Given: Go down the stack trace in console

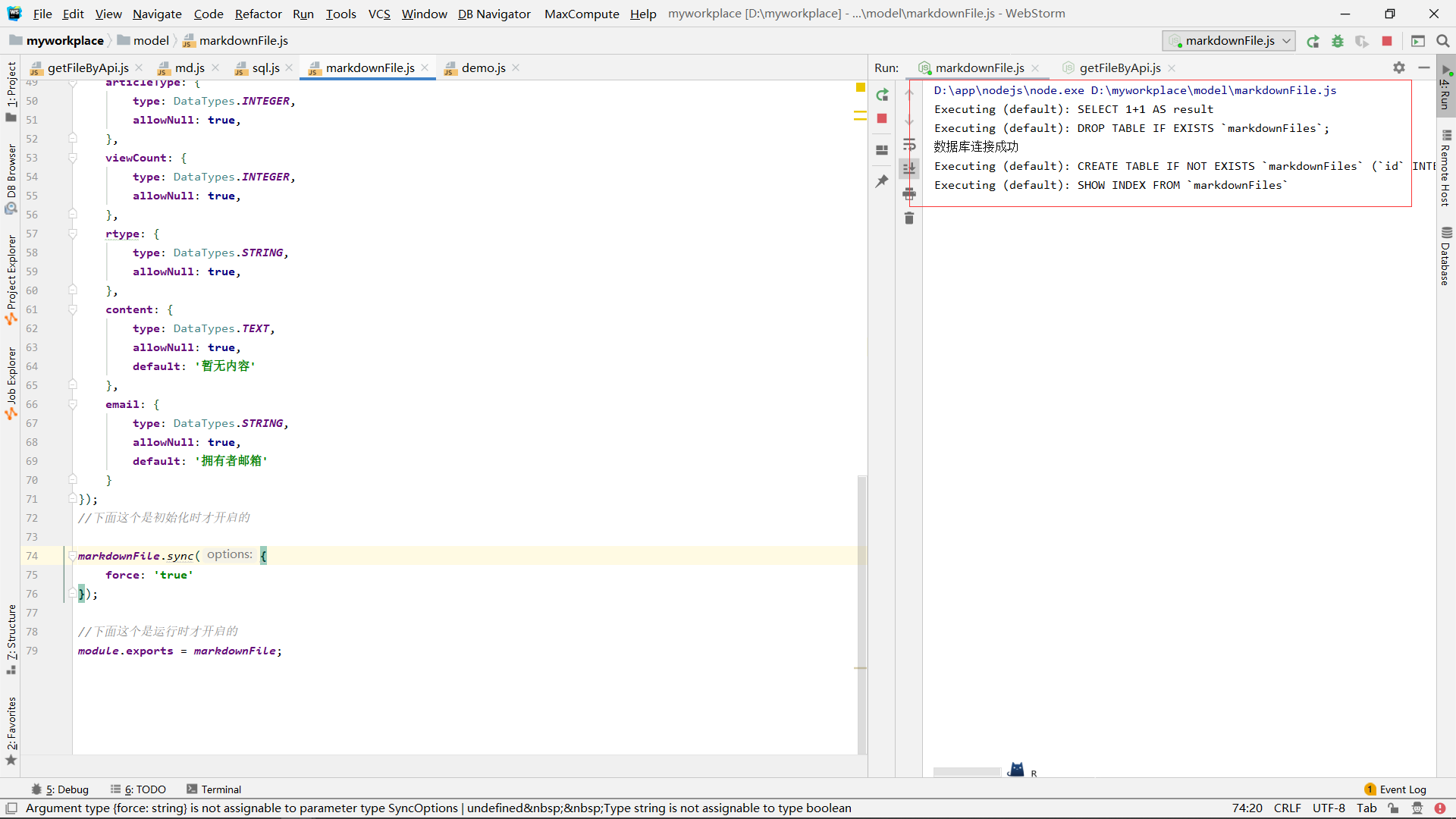Looking at the screenshot, I should (x=909, y=120).
